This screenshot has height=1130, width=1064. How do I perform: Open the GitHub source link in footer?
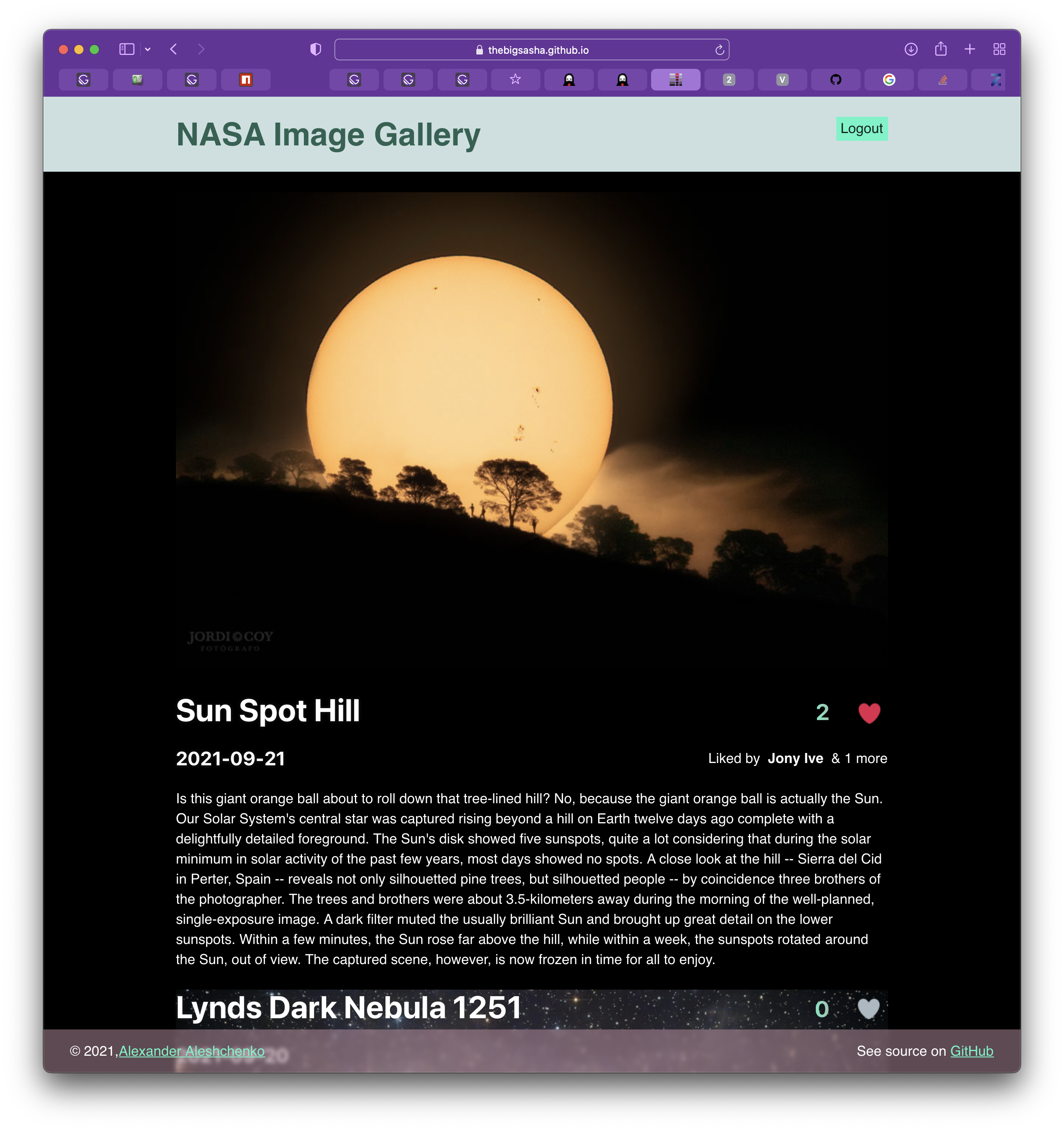click(971, 1051)
